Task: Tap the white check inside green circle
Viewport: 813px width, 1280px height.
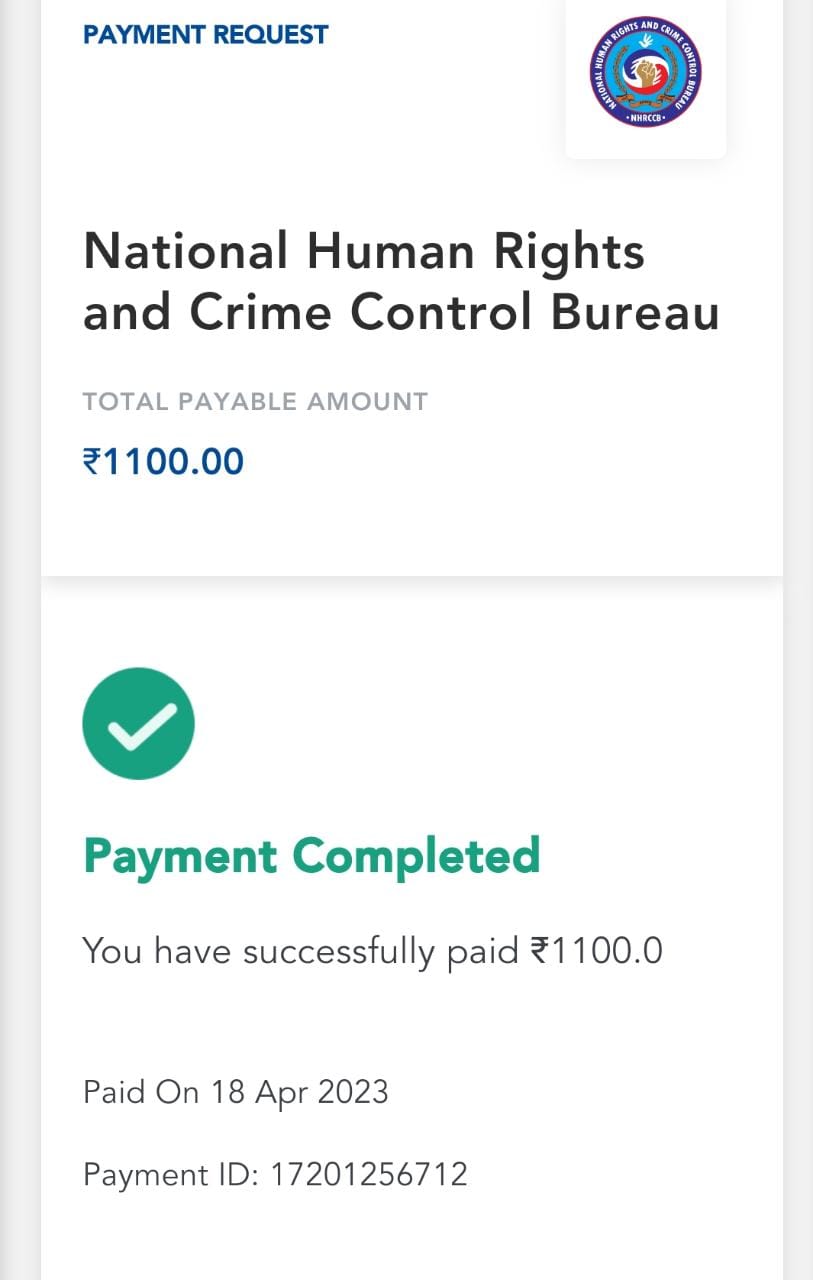Action: [140, 725]
